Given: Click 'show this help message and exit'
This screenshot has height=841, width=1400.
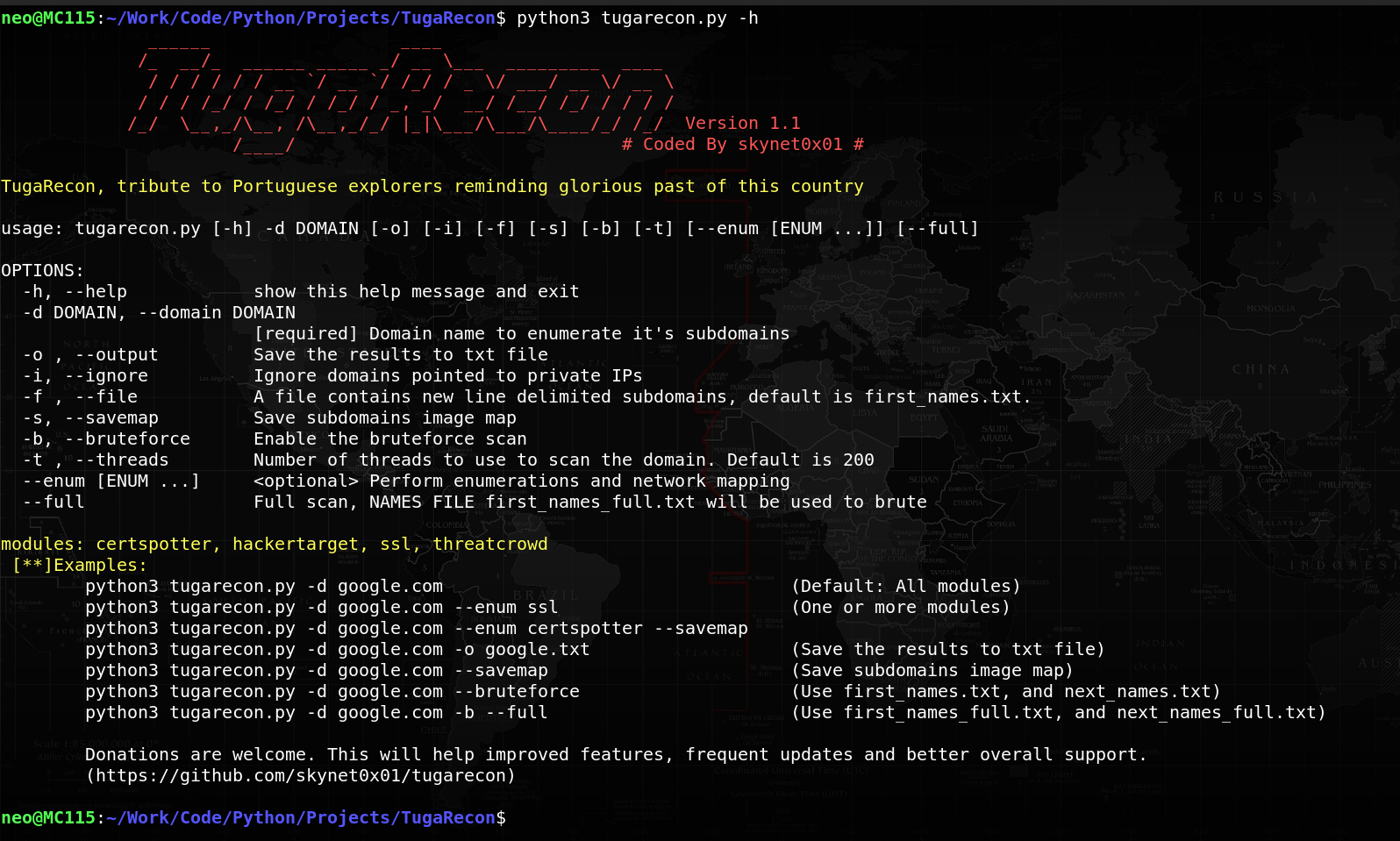Looking at the screenshot, I should point(417,291).
